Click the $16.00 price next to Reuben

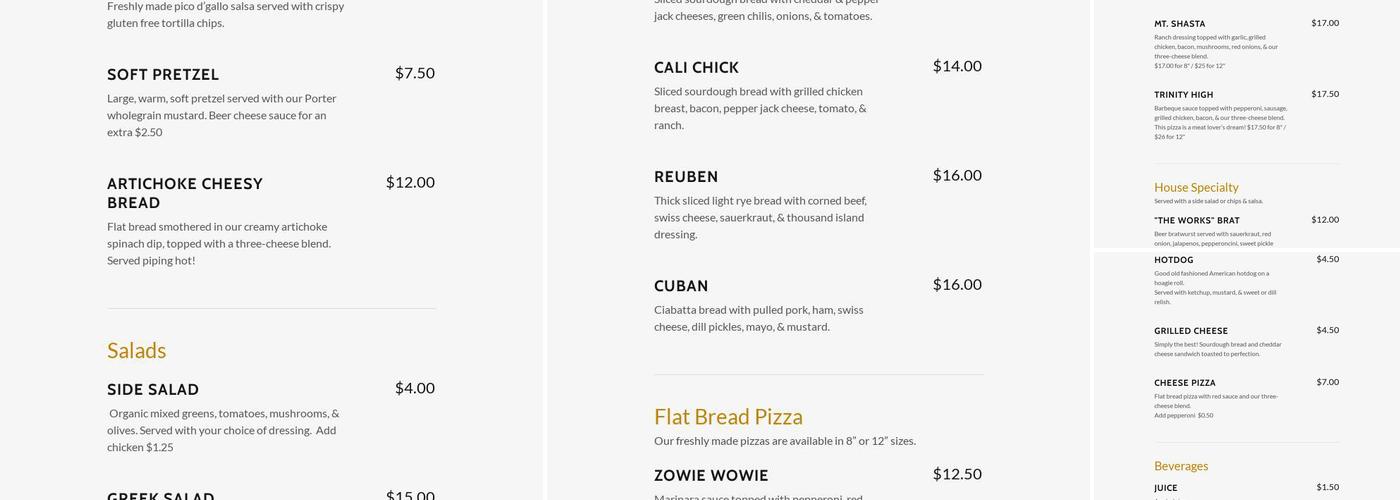click(957, 175)
